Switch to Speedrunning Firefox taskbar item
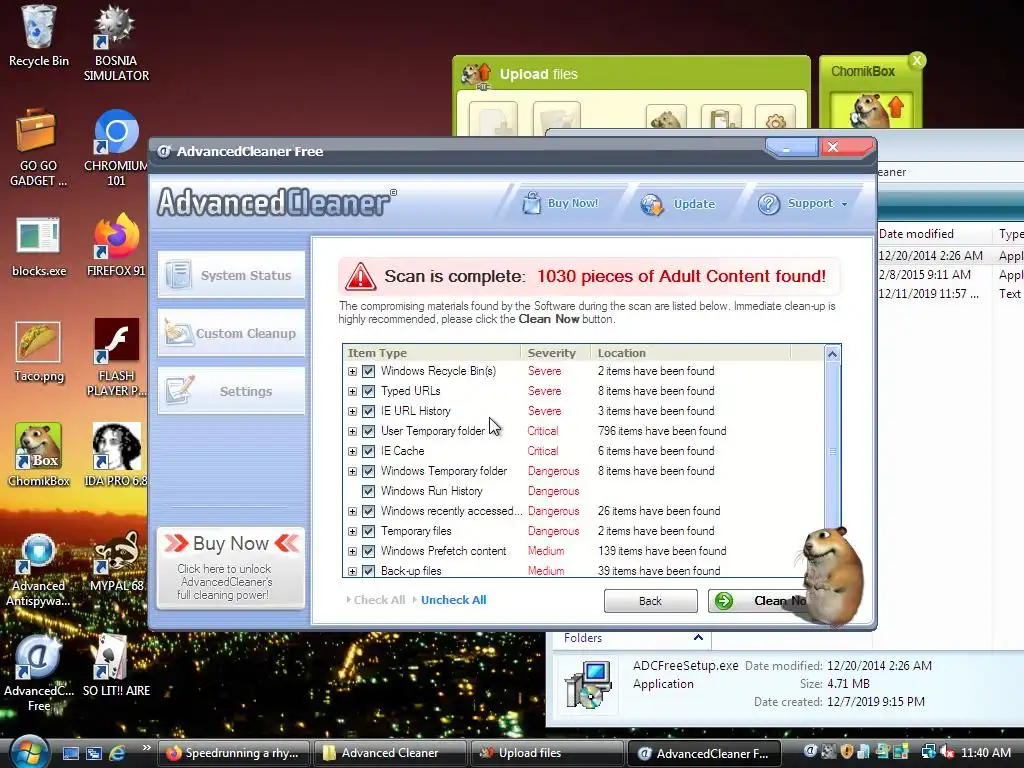This screenshot has width=1024, height=768. point(234,753)
